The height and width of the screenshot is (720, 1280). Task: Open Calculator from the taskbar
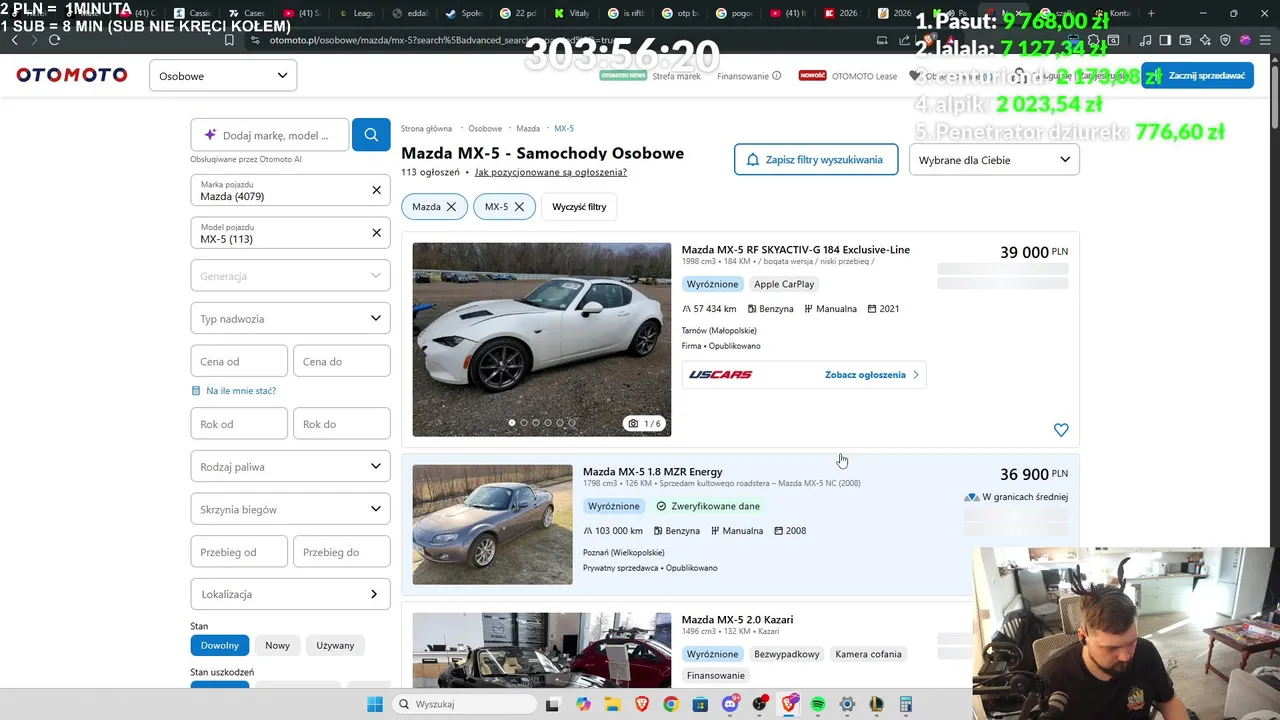906,704
